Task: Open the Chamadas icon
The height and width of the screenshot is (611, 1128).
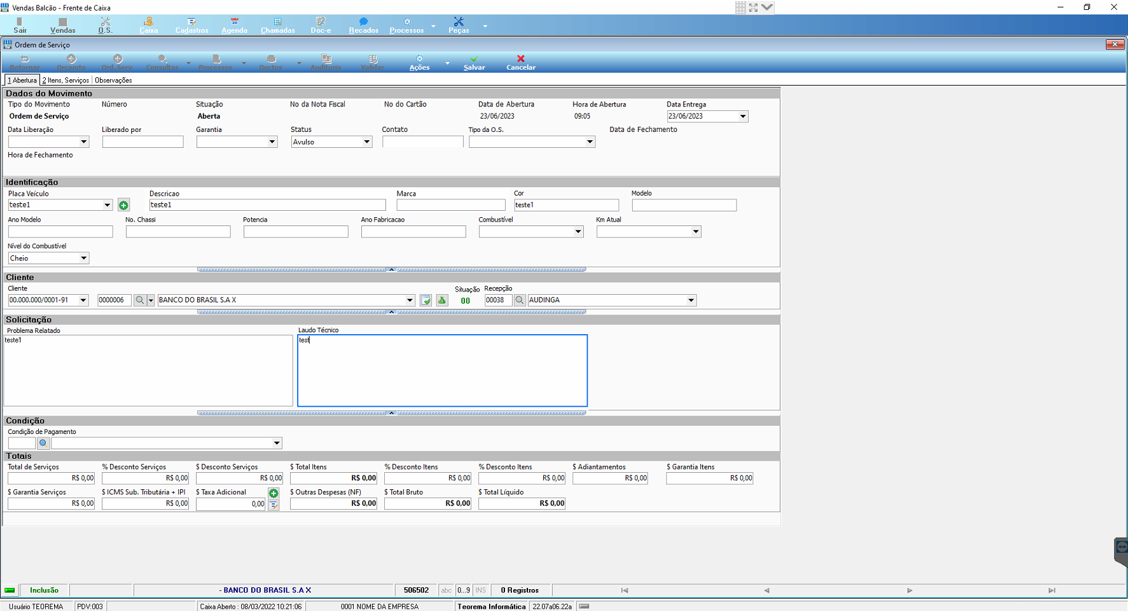Action: (x=278, y=26)
